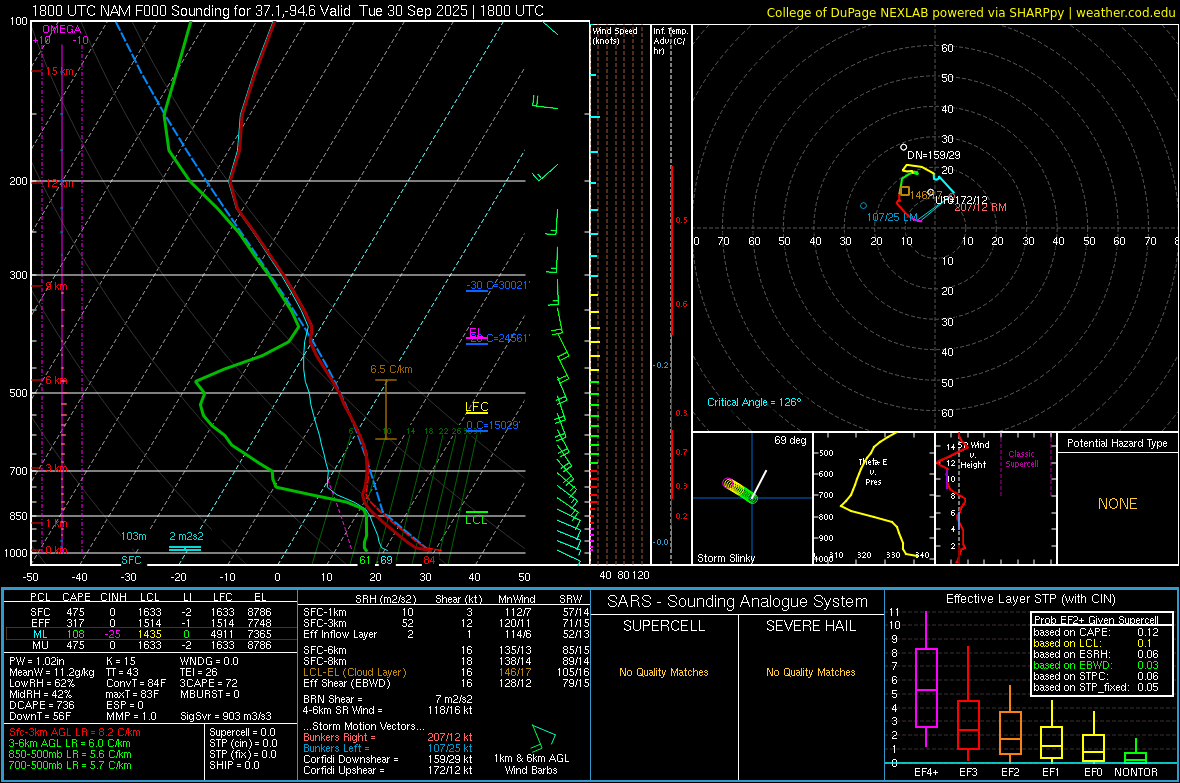Click the 'K = 15' index value
1180x783 pixels.
[120, 661]
